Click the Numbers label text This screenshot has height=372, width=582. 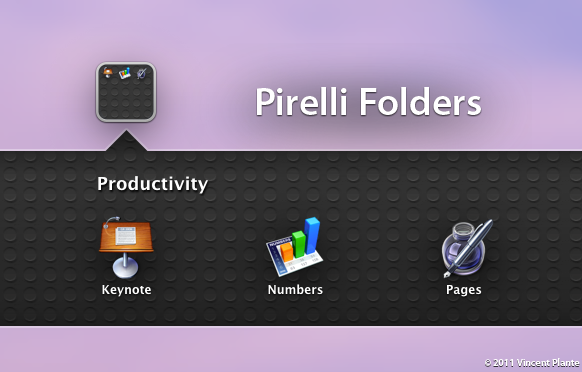(295, 290)
